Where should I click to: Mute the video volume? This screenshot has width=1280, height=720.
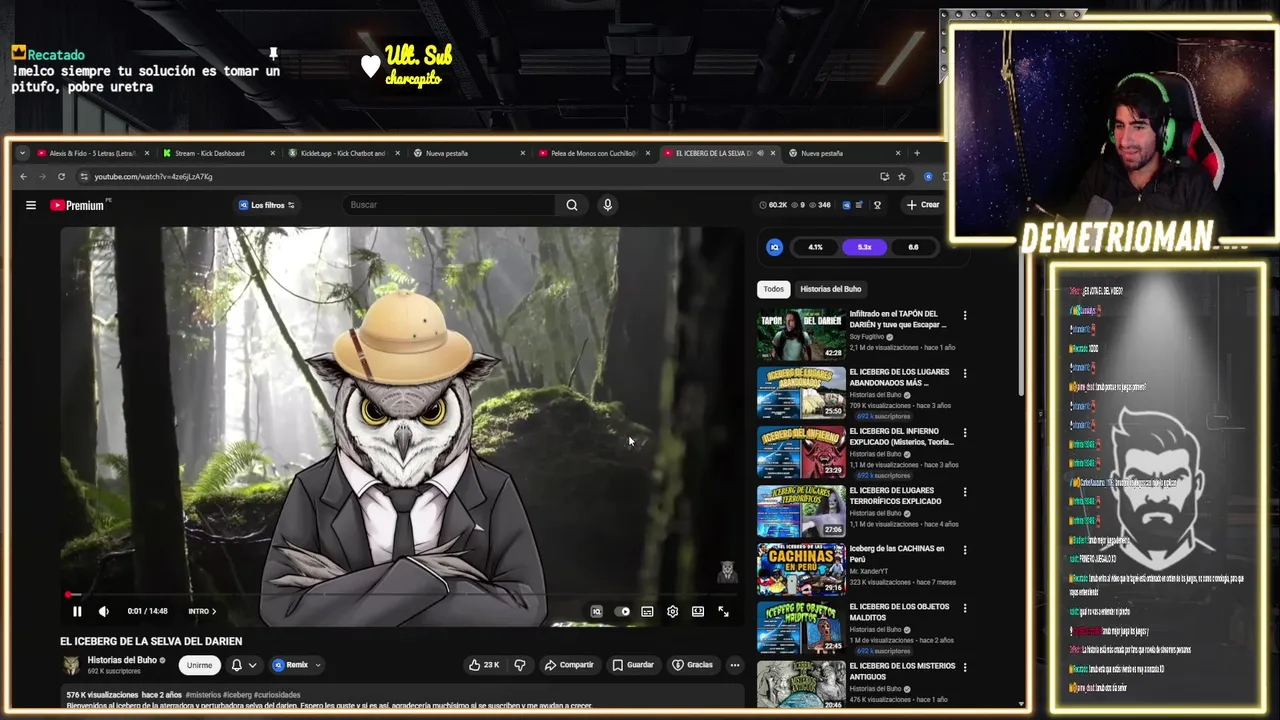(x=103, y=611)
